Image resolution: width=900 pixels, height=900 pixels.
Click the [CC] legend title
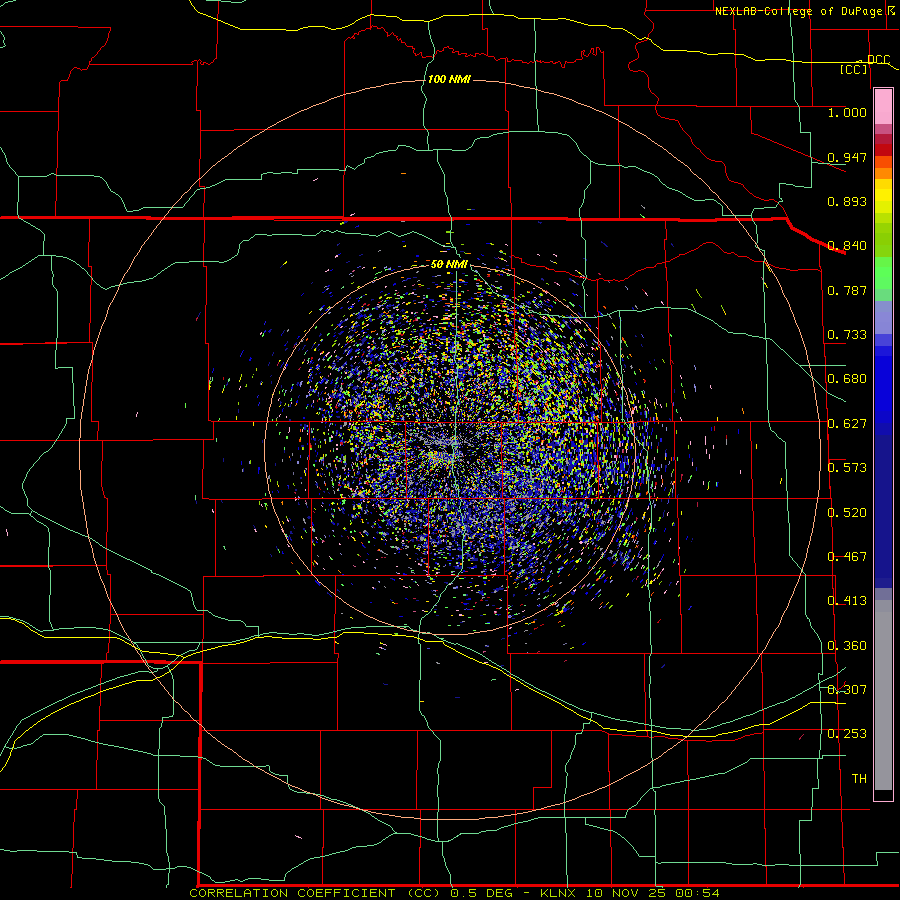coord(854,69)
